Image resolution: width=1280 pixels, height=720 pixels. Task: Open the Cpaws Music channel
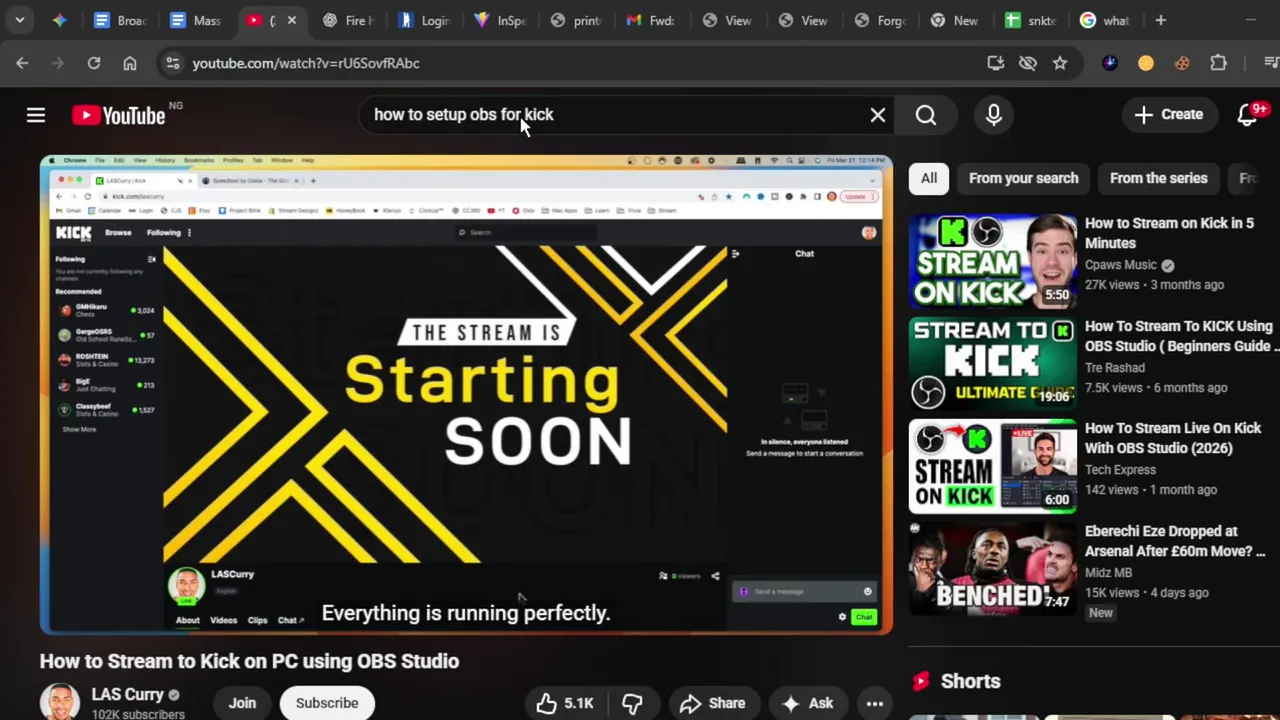tap(1121, 265)
